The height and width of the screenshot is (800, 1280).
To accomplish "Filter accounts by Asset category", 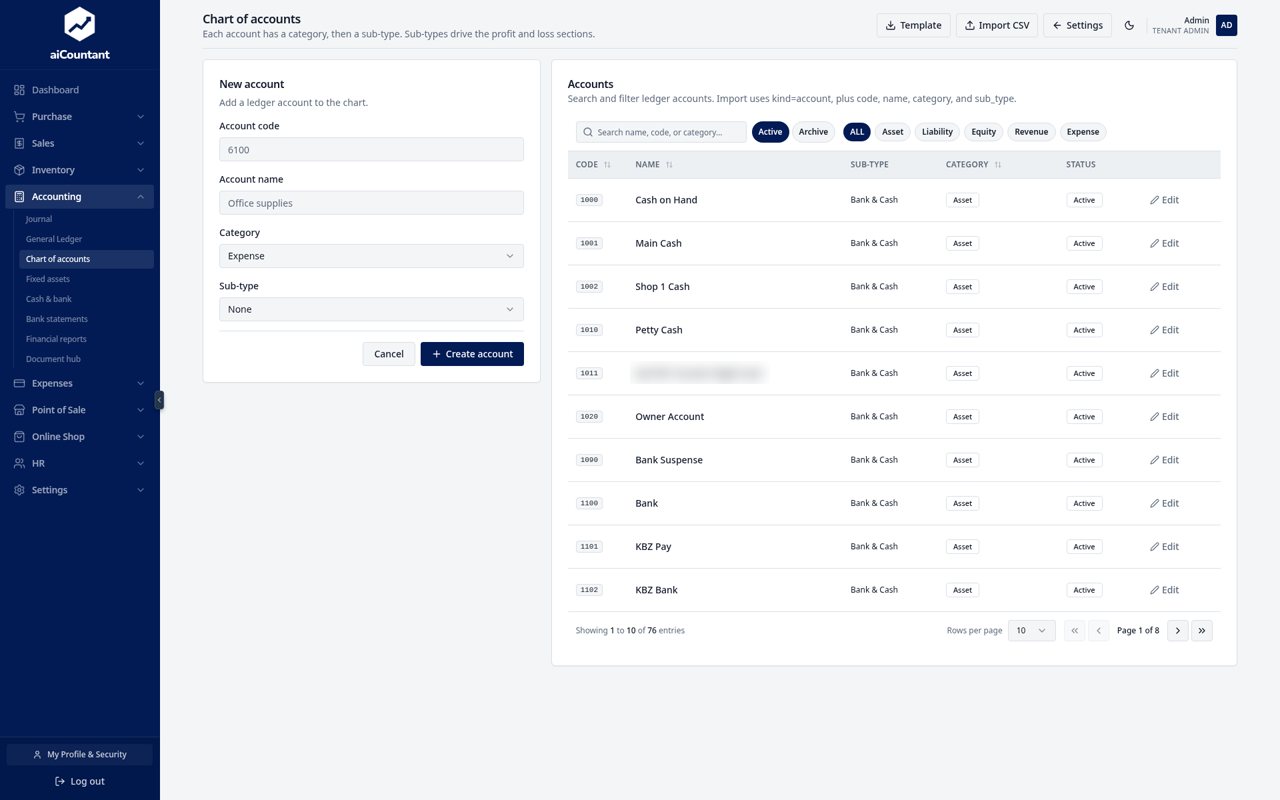I will click(x=892, y=132).
